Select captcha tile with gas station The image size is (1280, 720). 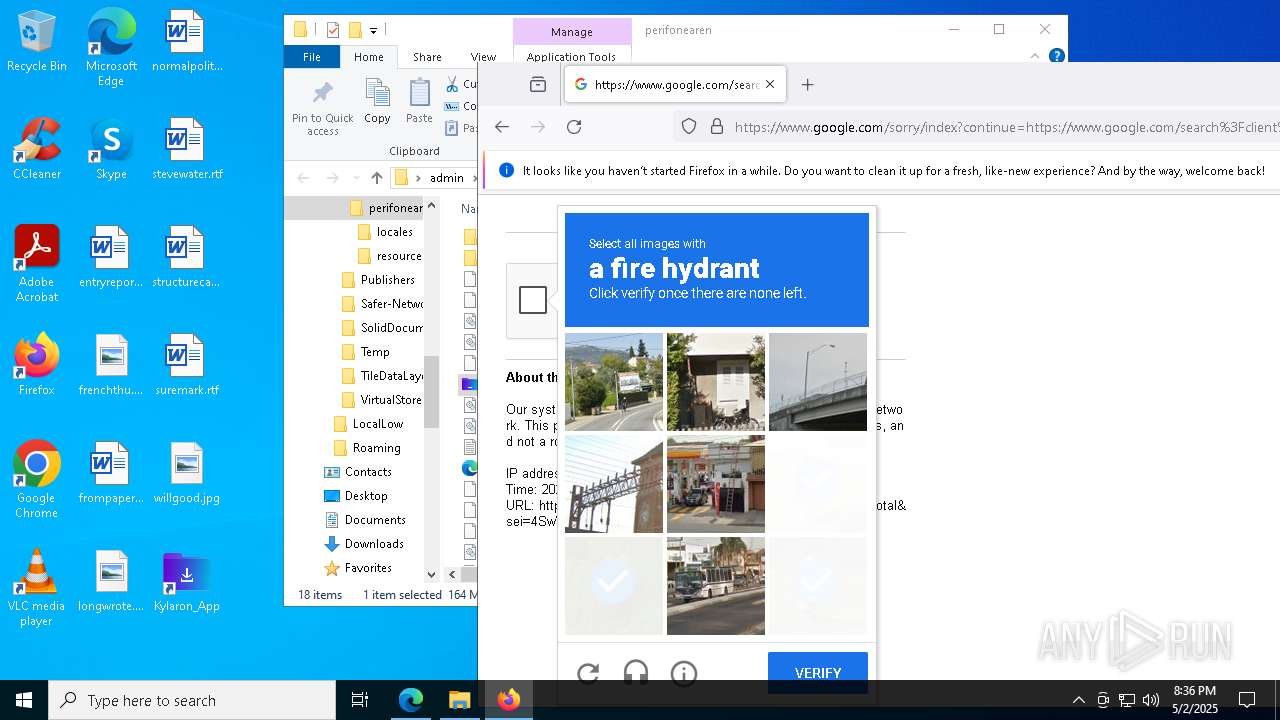(716, 484)
